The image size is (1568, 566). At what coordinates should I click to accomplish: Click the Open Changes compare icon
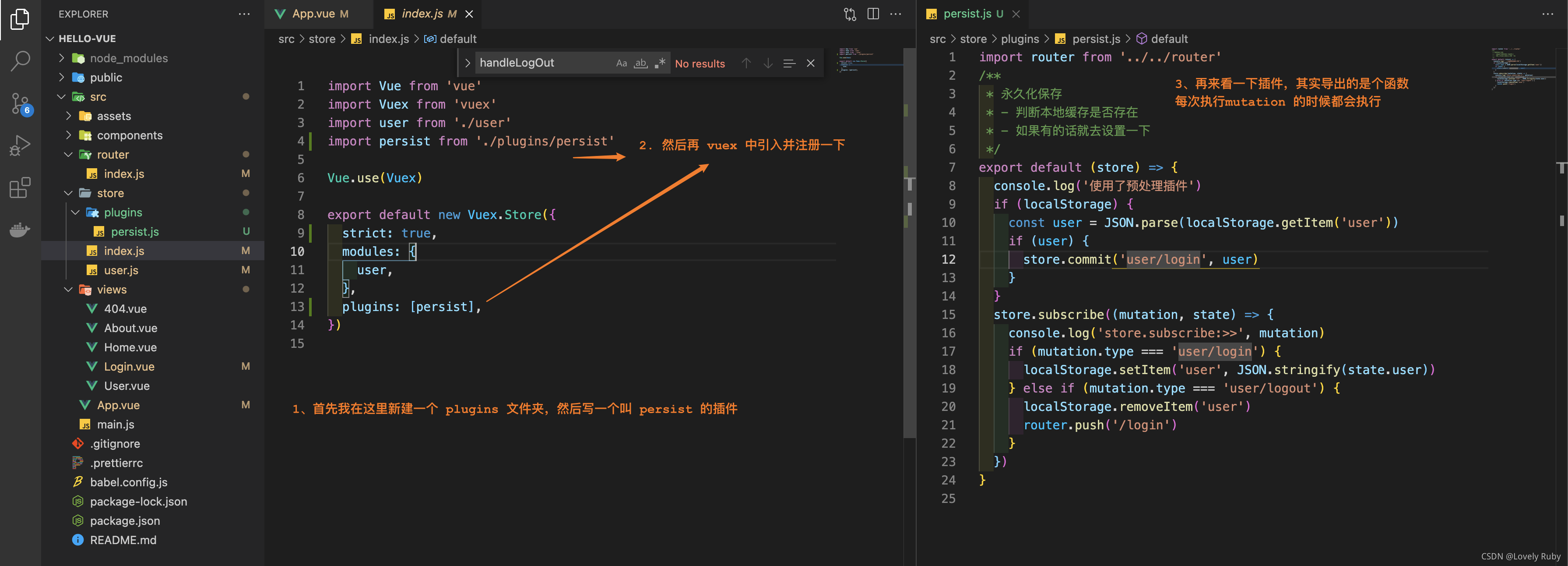coord(850,14)
